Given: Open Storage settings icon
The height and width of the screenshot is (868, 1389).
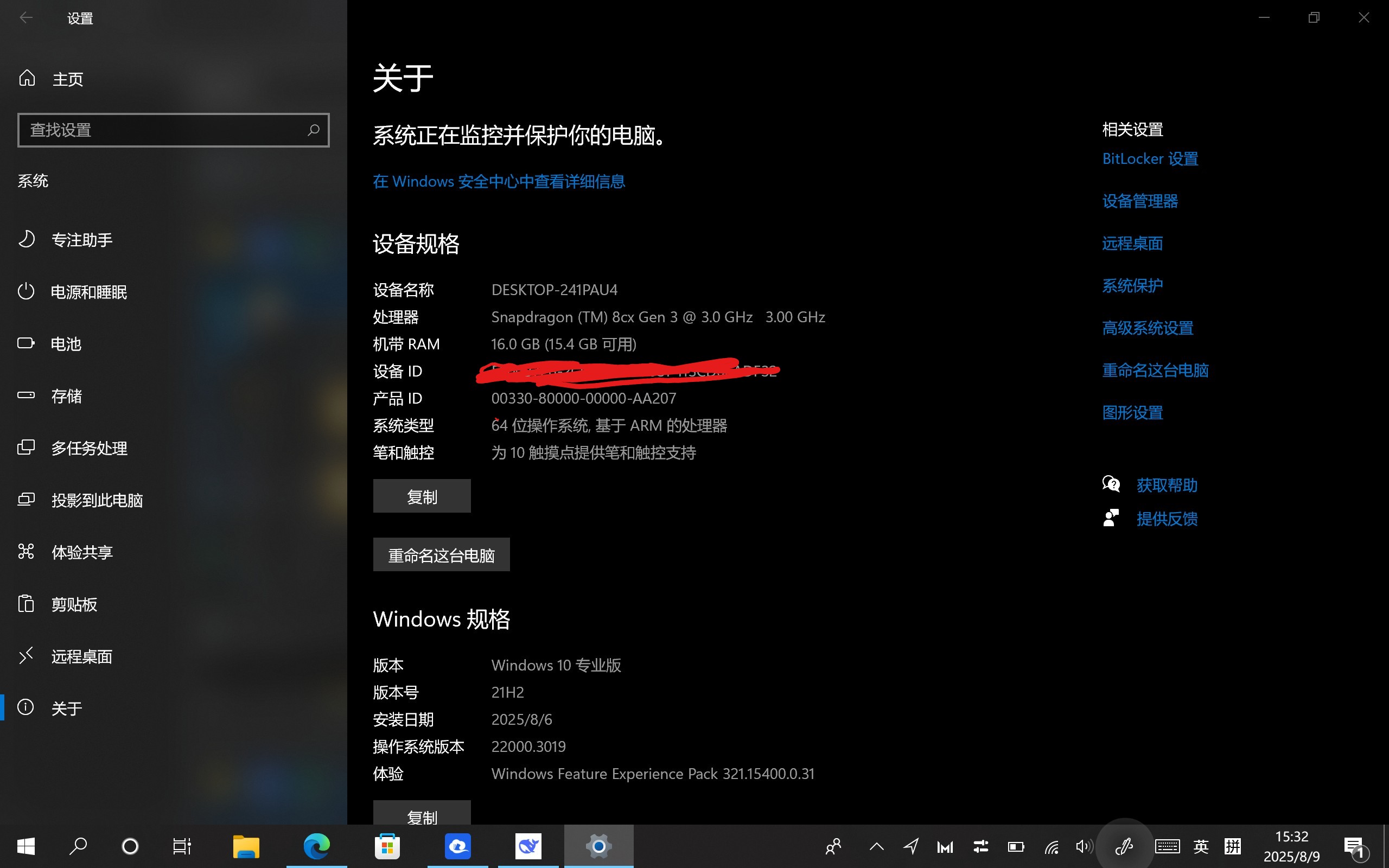Looking at the screenshot, I should [27, 395].
